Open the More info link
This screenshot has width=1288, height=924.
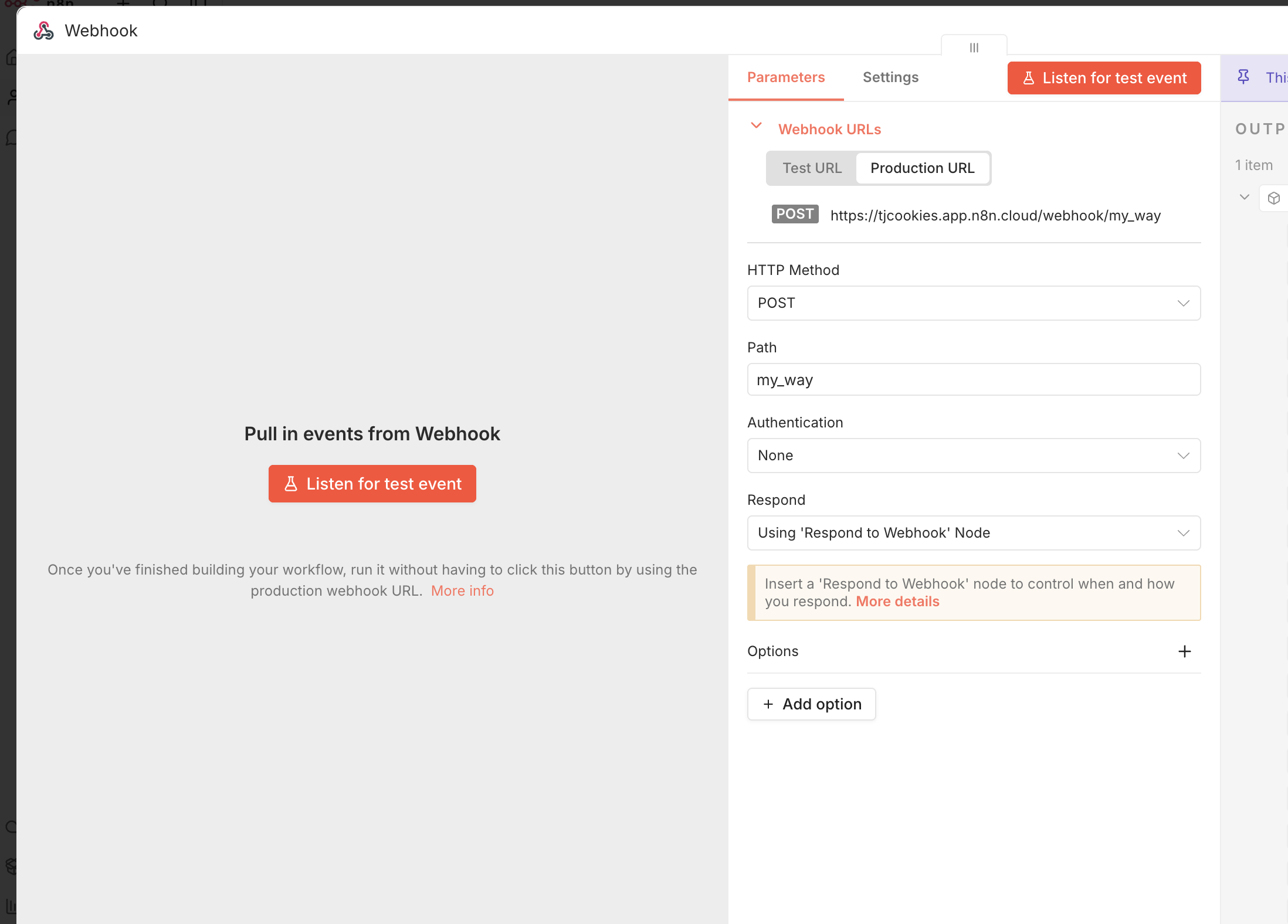tap(462, 591)
